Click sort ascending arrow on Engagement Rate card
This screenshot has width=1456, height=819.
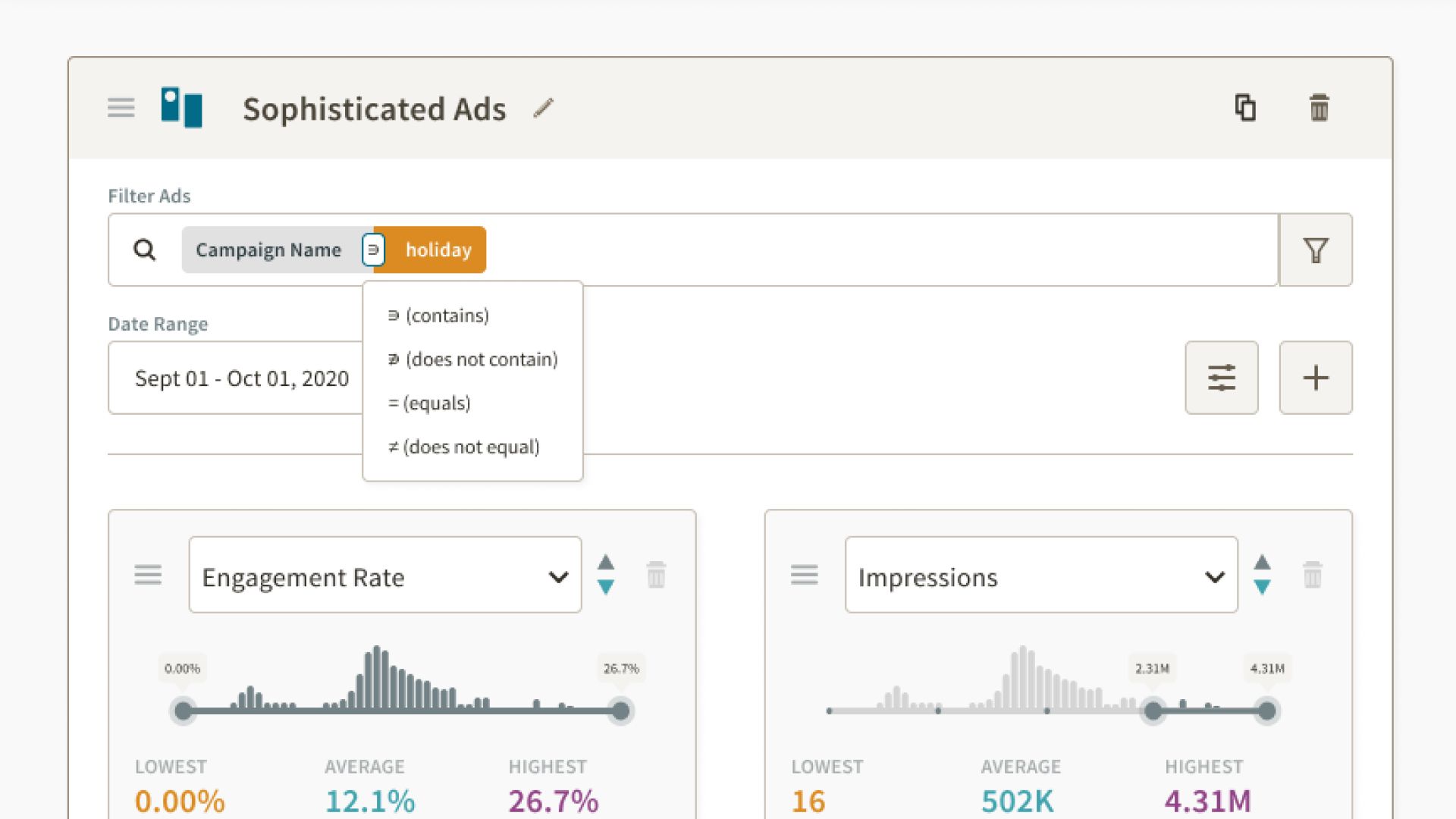(605, 562)
